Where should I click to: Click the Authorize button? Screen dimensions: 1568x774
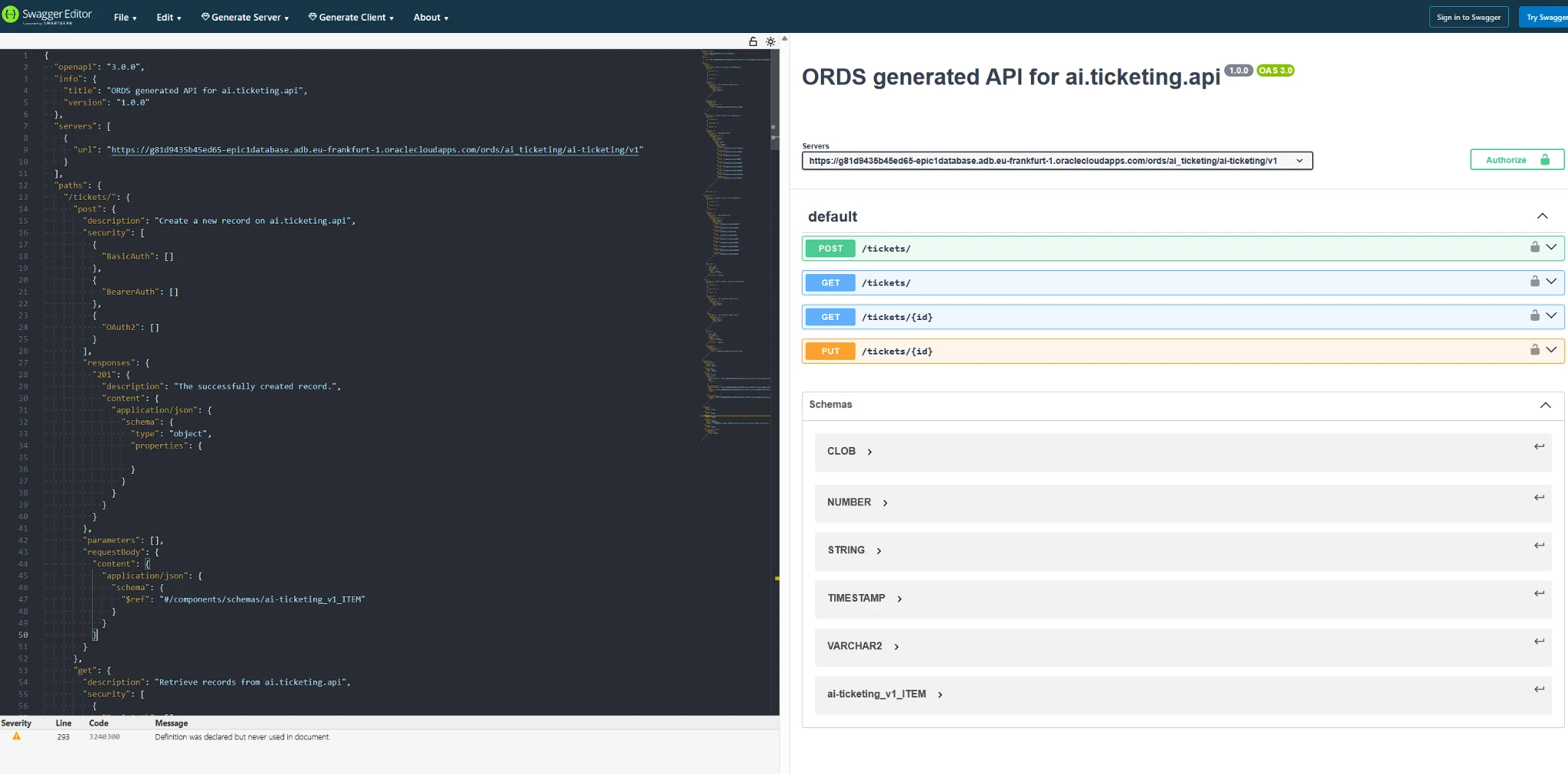pos(1517,160)
